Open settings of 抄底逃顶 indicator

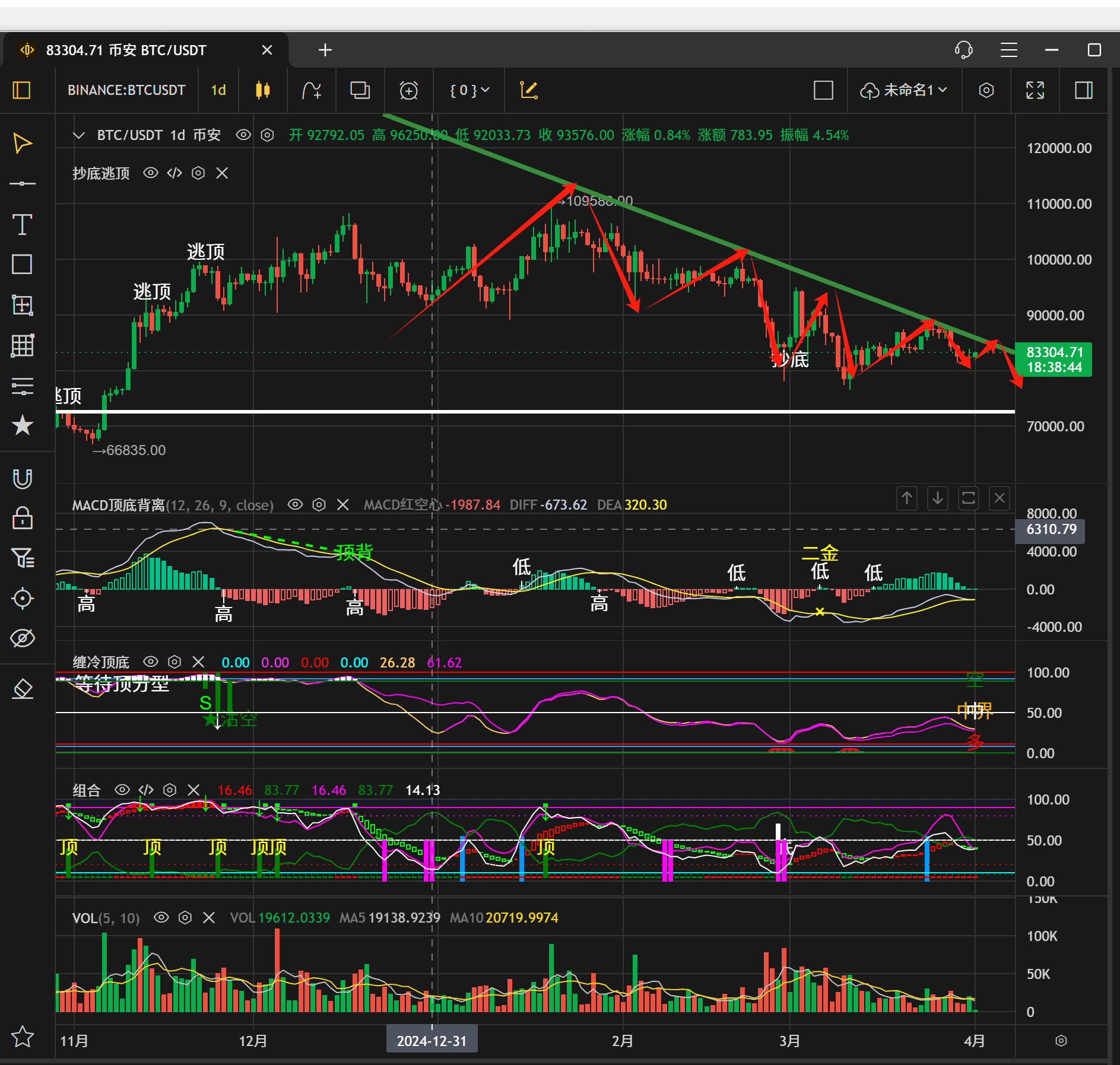pyautogui.click(x=198, y=173)
